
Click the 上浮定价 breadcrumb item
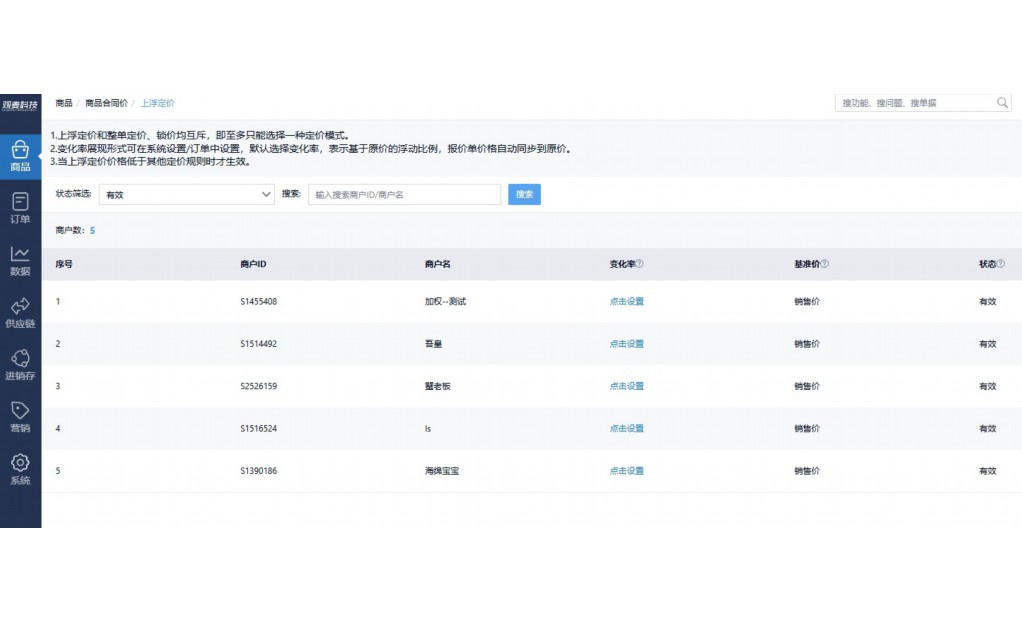point(157,103)
